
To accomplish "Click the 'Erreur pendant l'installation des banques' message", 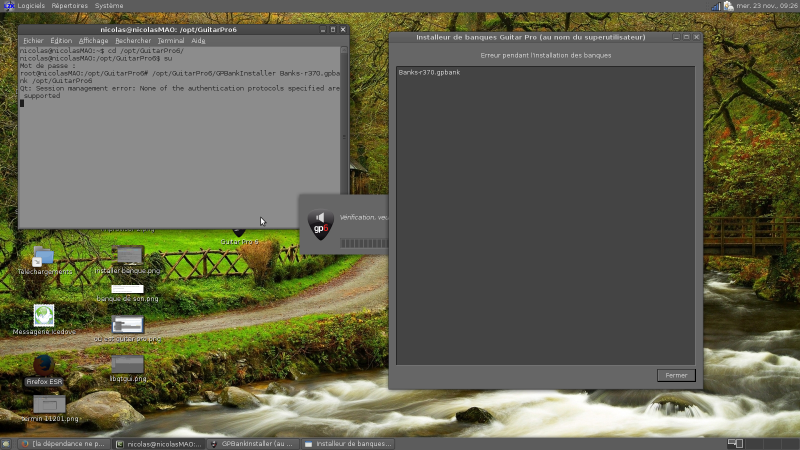I will point(545,55).
